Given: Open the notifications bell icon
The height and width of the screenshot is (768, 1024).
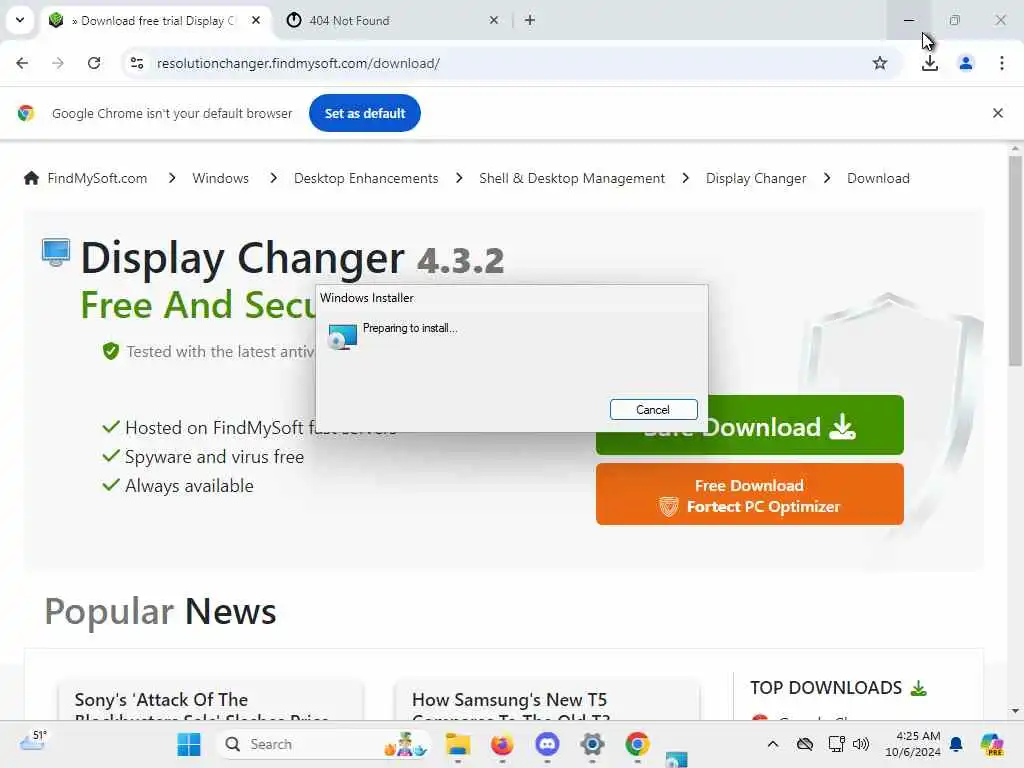Looking at the screenshot, I should click(955, 744).
